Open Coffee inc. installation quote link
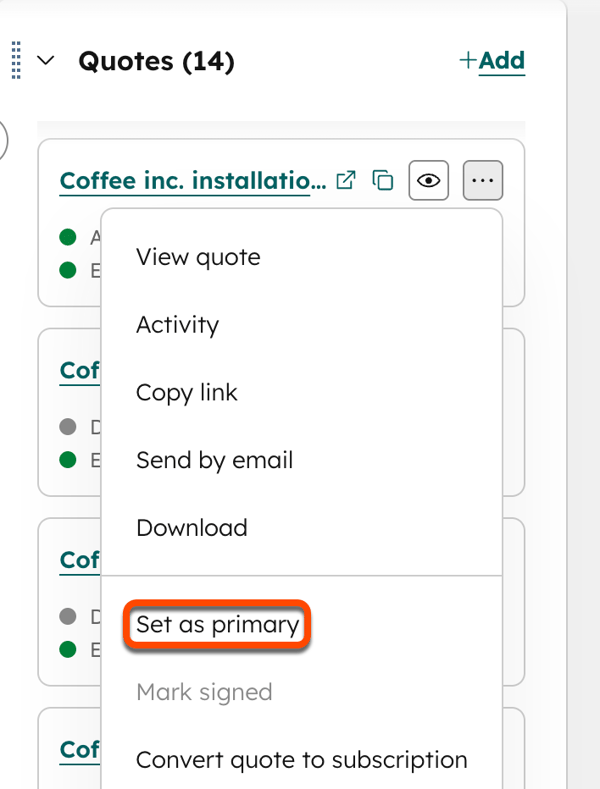 pos(193,181)
